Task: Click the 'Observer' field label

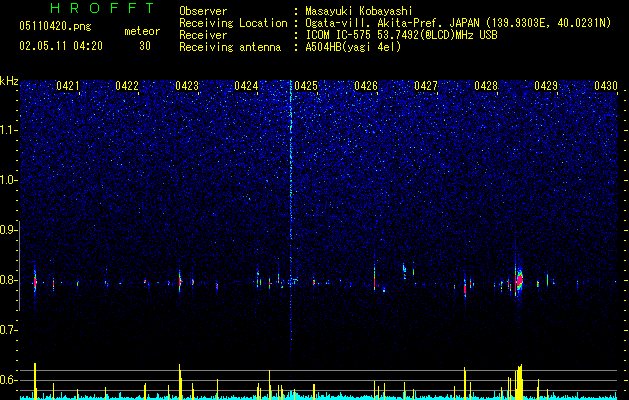Action: tap(203, 11)
